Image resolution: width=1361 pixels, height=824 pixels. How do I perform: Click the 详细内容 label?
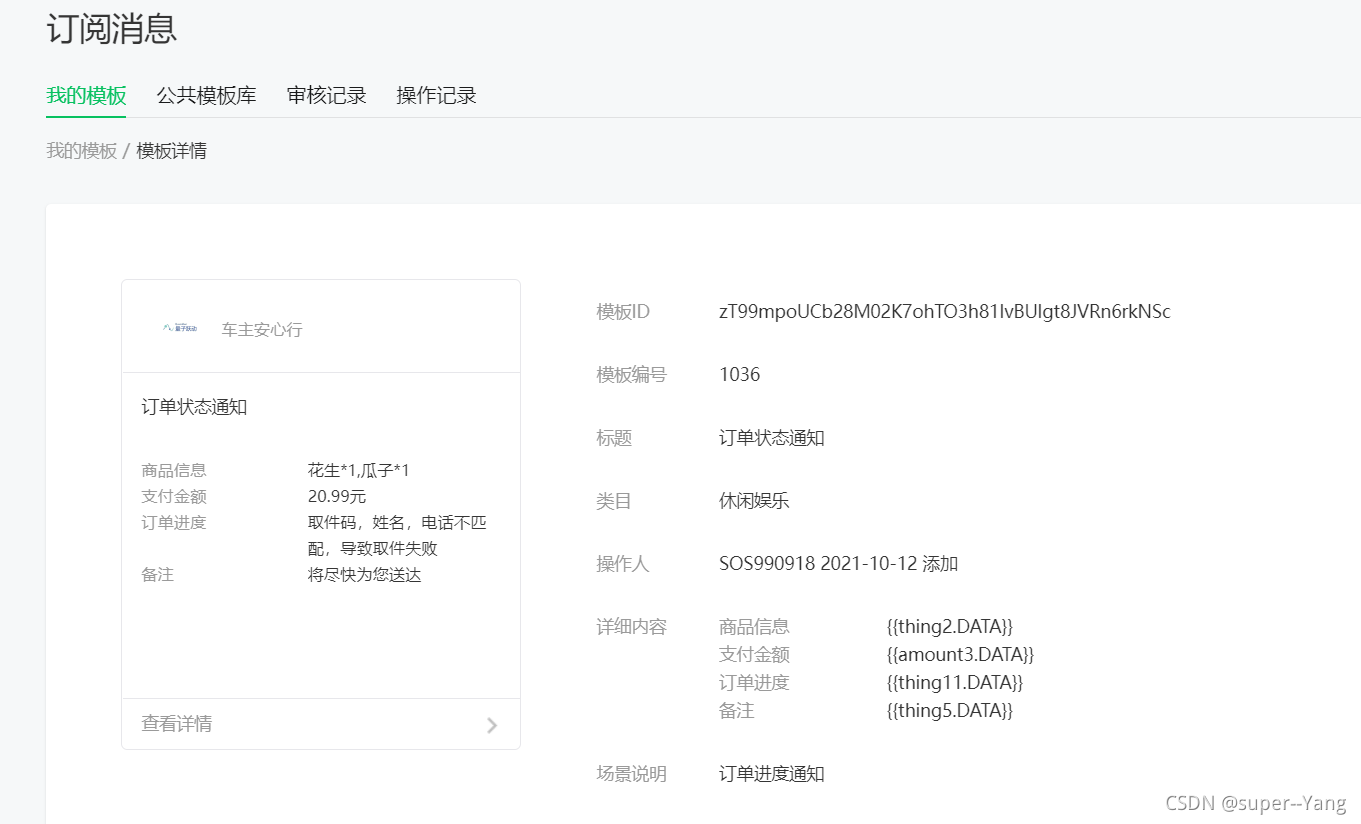pos(631,627)
